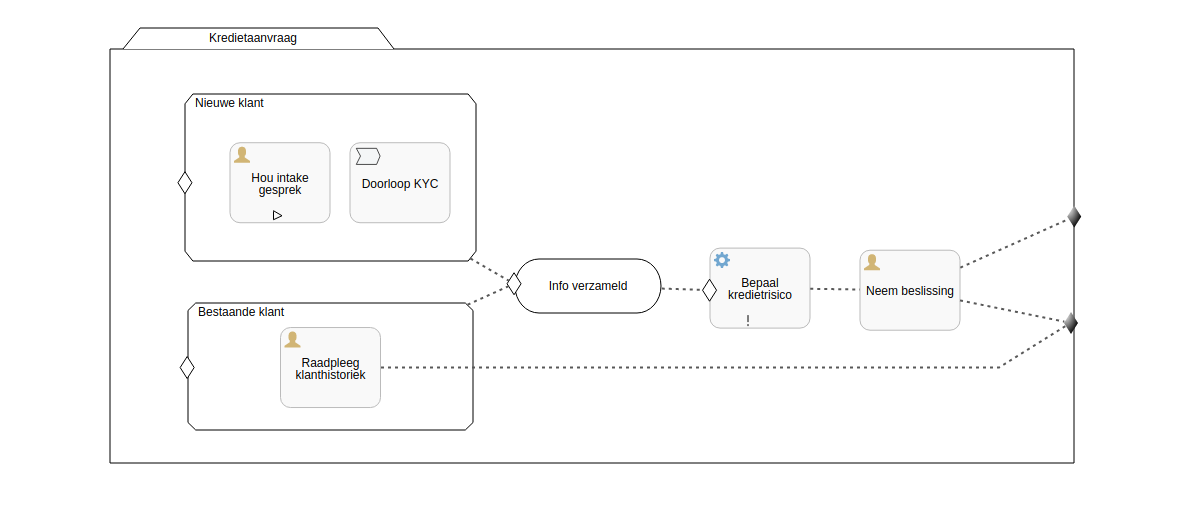Image resolution: width=1178 pixels, height=506 pixels.
Task: Select the Info verzameld milestone
Action: [x=588, y=286]
